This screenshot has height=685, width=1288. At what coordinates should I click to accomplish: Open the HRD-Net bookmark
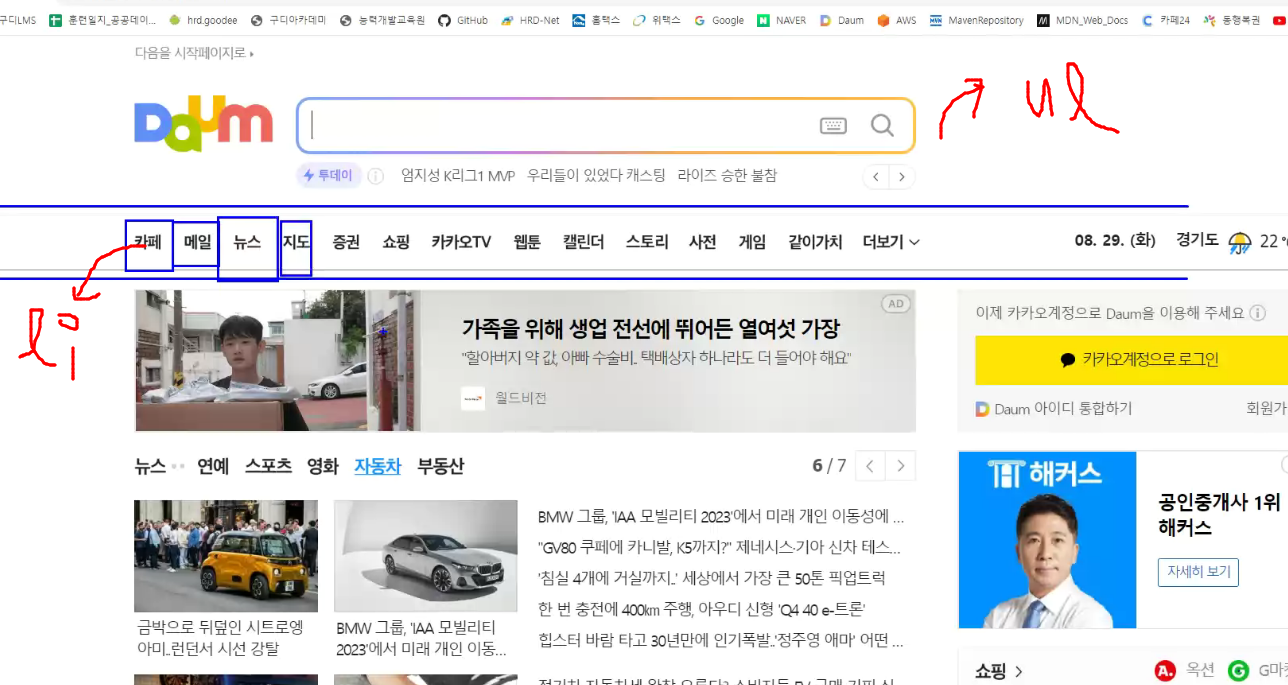pyautogui.click(x=530, y=20)
